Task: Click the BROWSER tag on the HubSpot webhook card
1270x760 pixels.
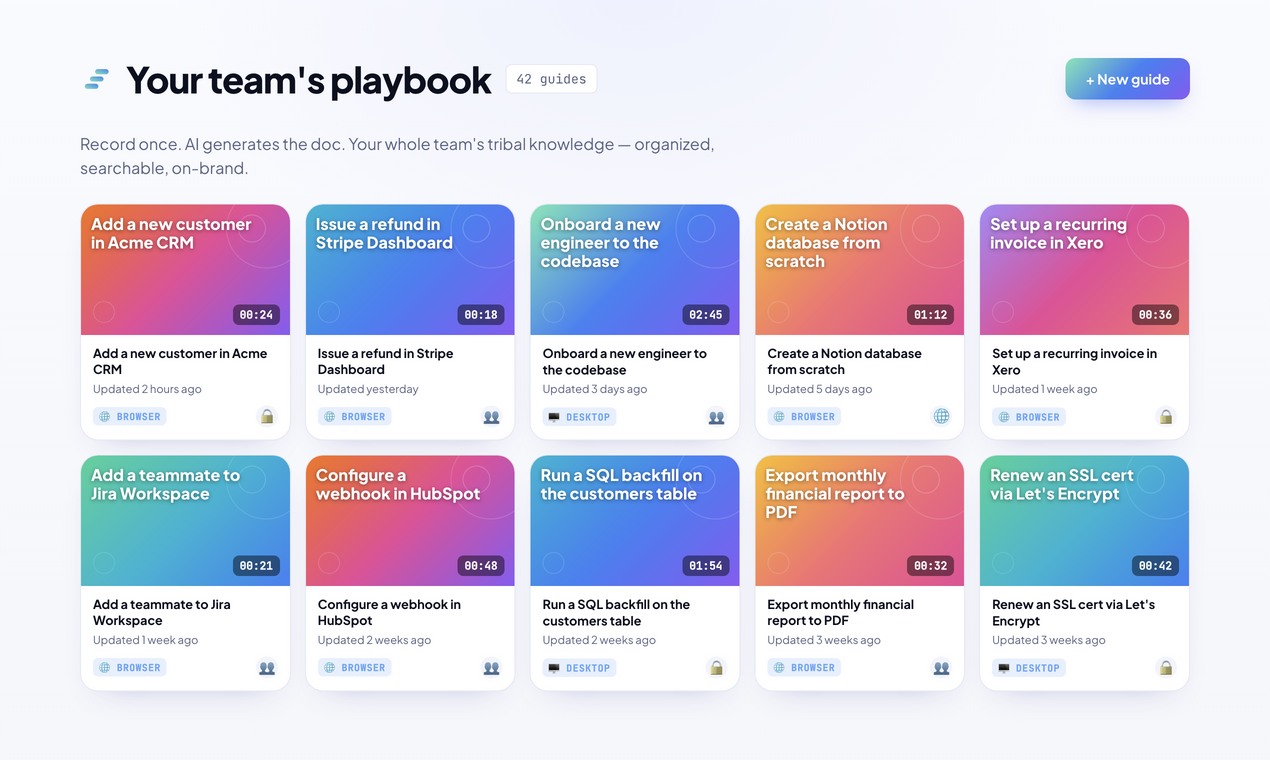Action: pyautogui.click(x=355, y=668)
